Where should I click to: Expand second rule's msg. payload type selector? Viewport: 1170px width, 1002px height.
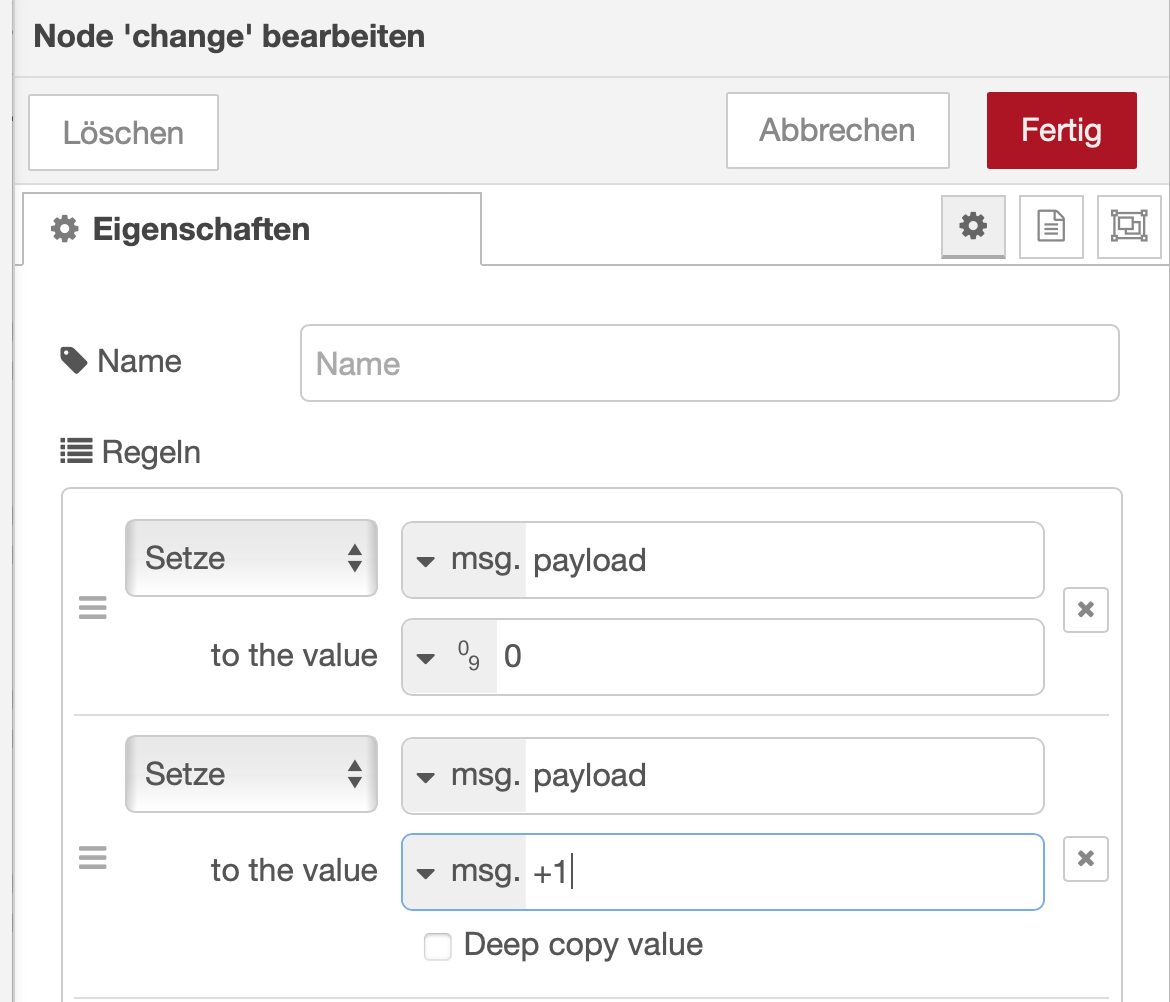464,776
